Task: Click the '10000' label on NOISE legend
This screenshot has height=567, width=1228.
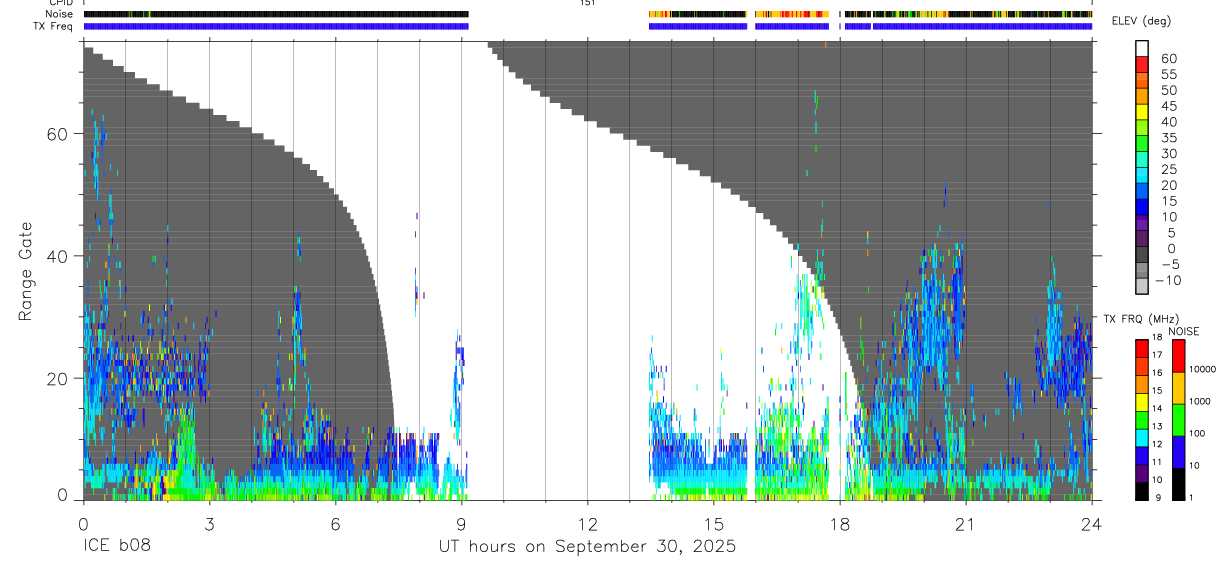Action: (1203, 369)
